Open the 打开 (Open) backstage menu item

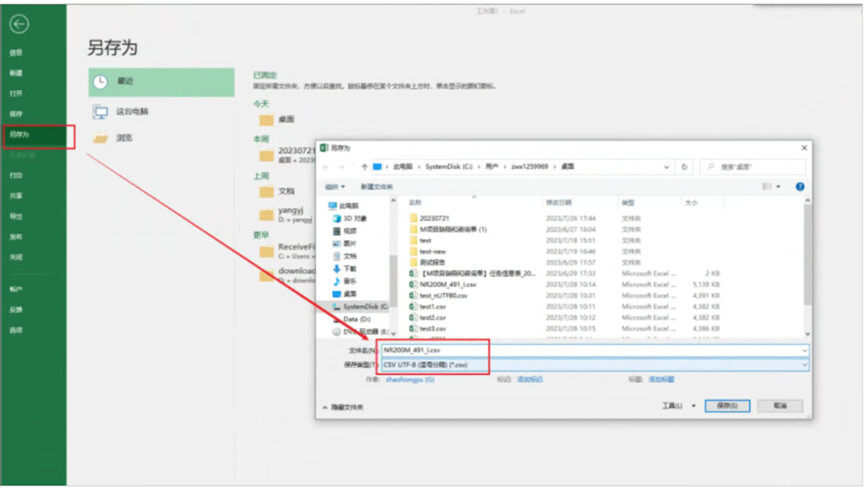pos(16,93)
